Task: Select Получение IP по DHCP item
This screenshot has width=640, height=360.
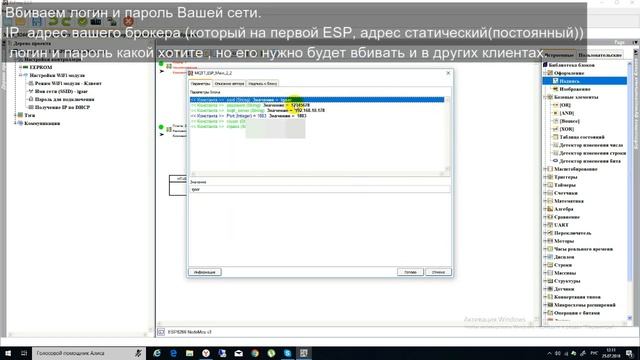Action: (62, 107)
